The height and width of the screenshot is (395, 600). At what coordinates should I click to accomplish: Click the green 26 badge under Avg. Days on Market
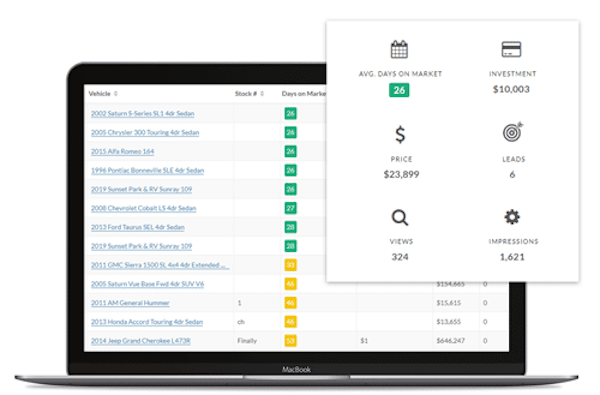pyautogui.click(x=399, y=90)
